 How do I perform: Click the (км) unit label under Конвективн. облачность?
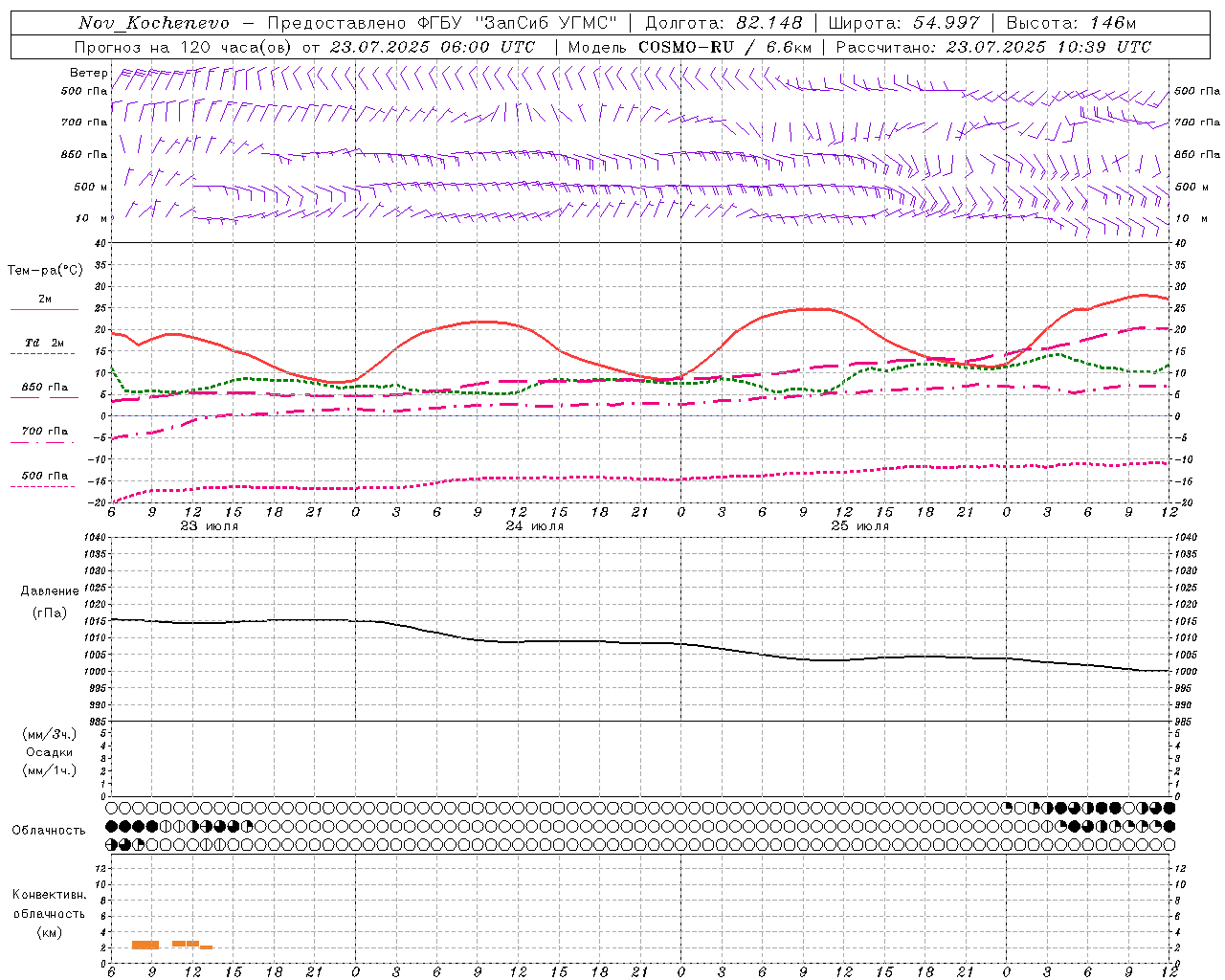coord(50,932)
